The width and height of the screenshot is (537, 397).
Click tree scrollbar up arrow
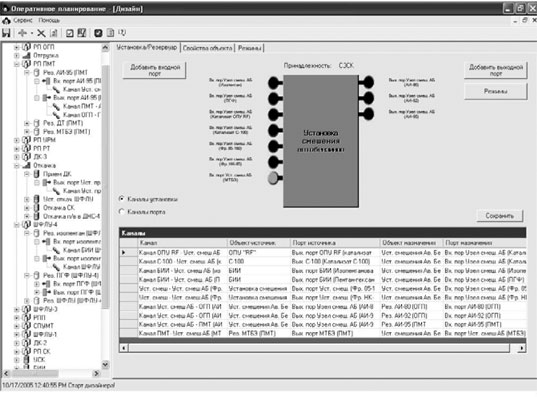coord(105,47)
